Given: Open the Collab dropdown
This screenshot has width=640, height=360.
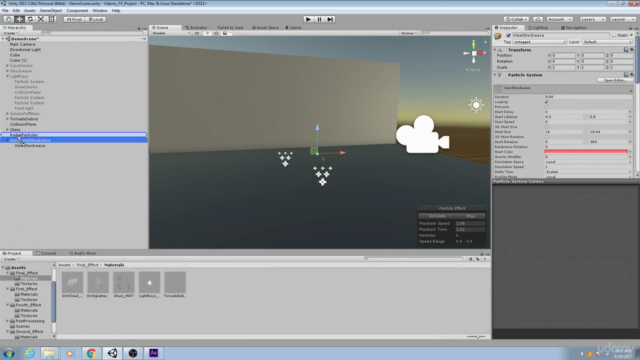Looking at the screenshot, I should coord(516,19).
